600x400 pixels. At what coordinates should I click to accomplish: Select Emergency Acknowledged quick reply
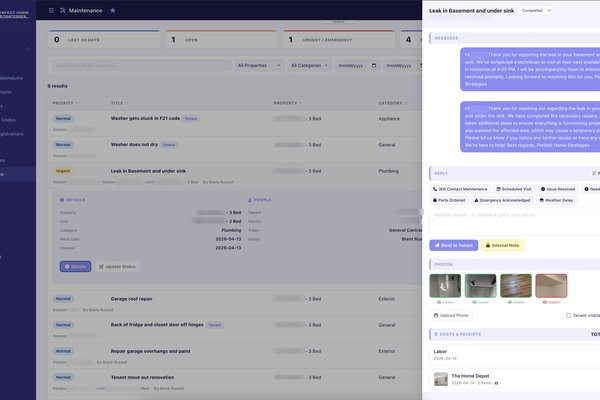pyautogui.click(x=502, y=200)
